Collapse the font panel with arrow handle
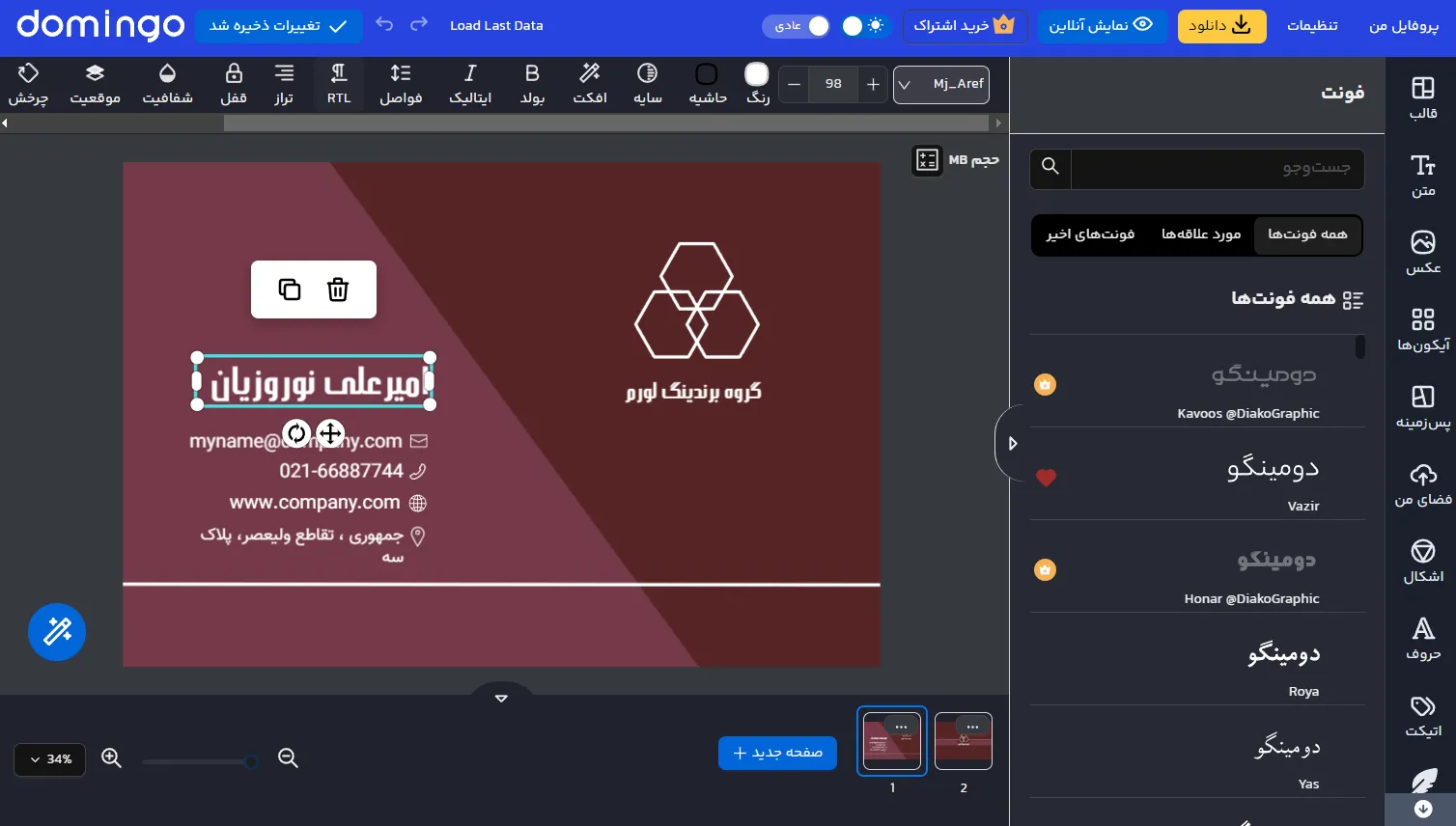1456x826 pixels. [x=1010, y=443]
